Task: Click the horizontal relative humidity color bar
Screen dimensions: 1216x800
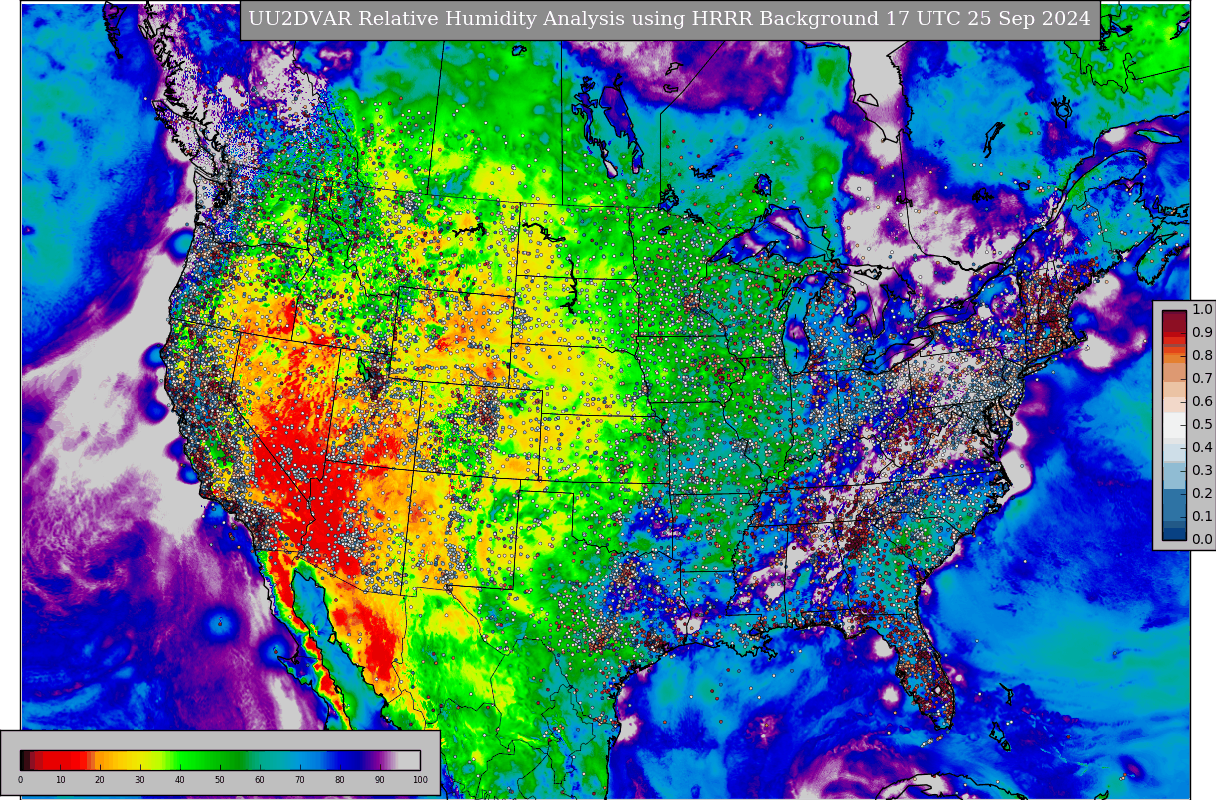Action: (220, 760)
